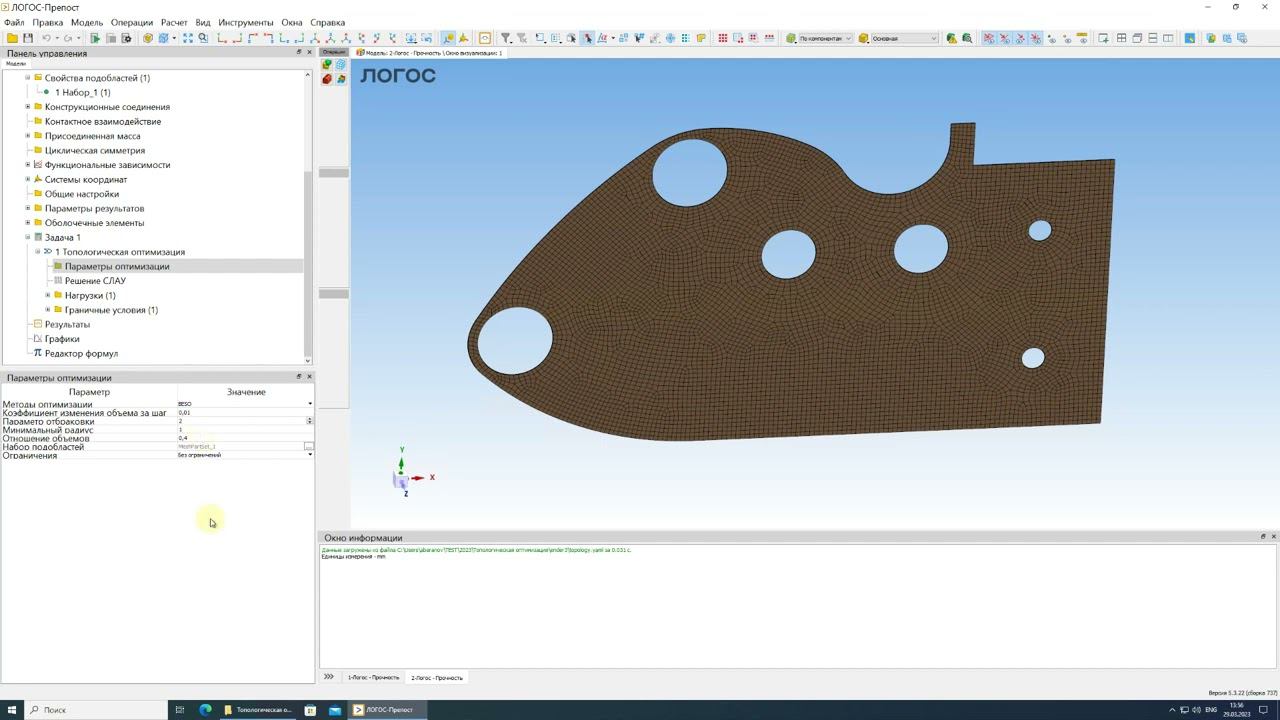Click the browse button for 'Набор подобластей'
This screenshot has width=1280, height=720.
[309, 447]
